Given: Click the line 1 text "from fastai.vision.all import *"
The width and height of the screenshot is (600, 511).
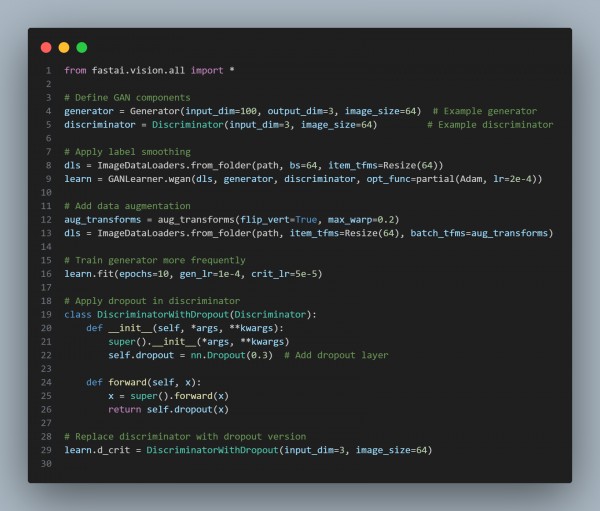Looking at the screenshot, I should tap(149, 70).
